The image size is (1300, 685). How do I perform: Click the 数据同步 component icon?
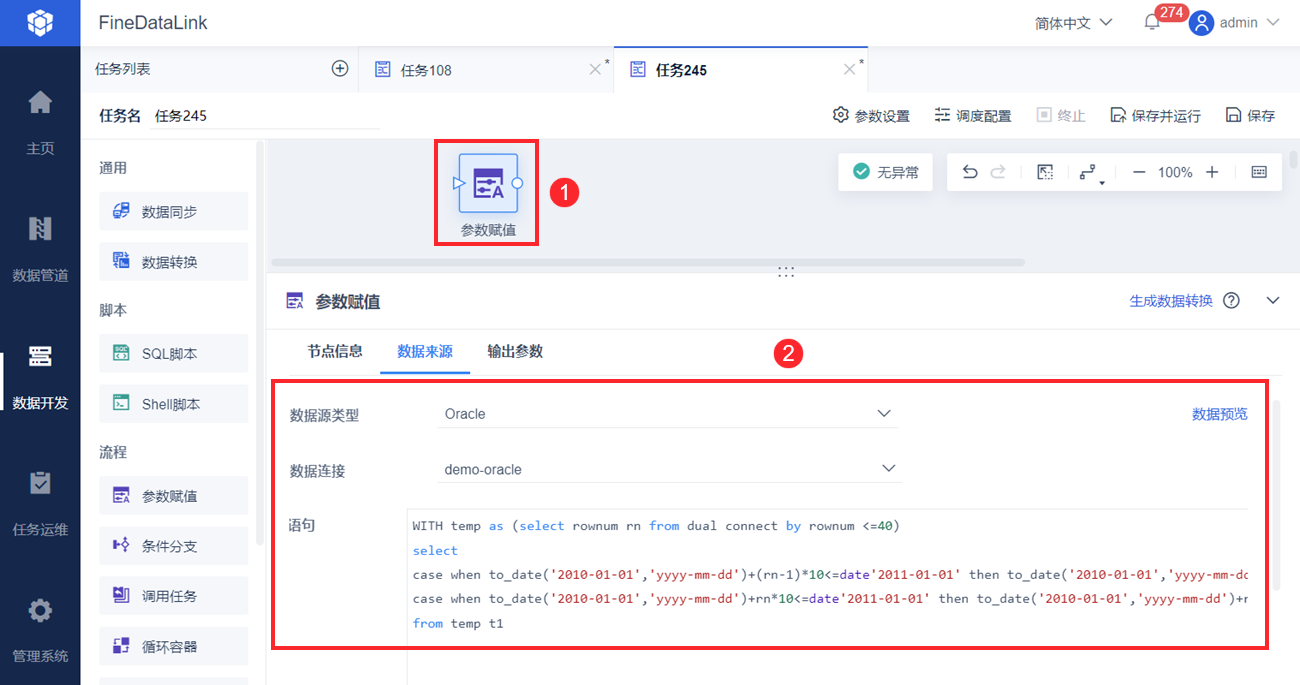tap(121, 211)
